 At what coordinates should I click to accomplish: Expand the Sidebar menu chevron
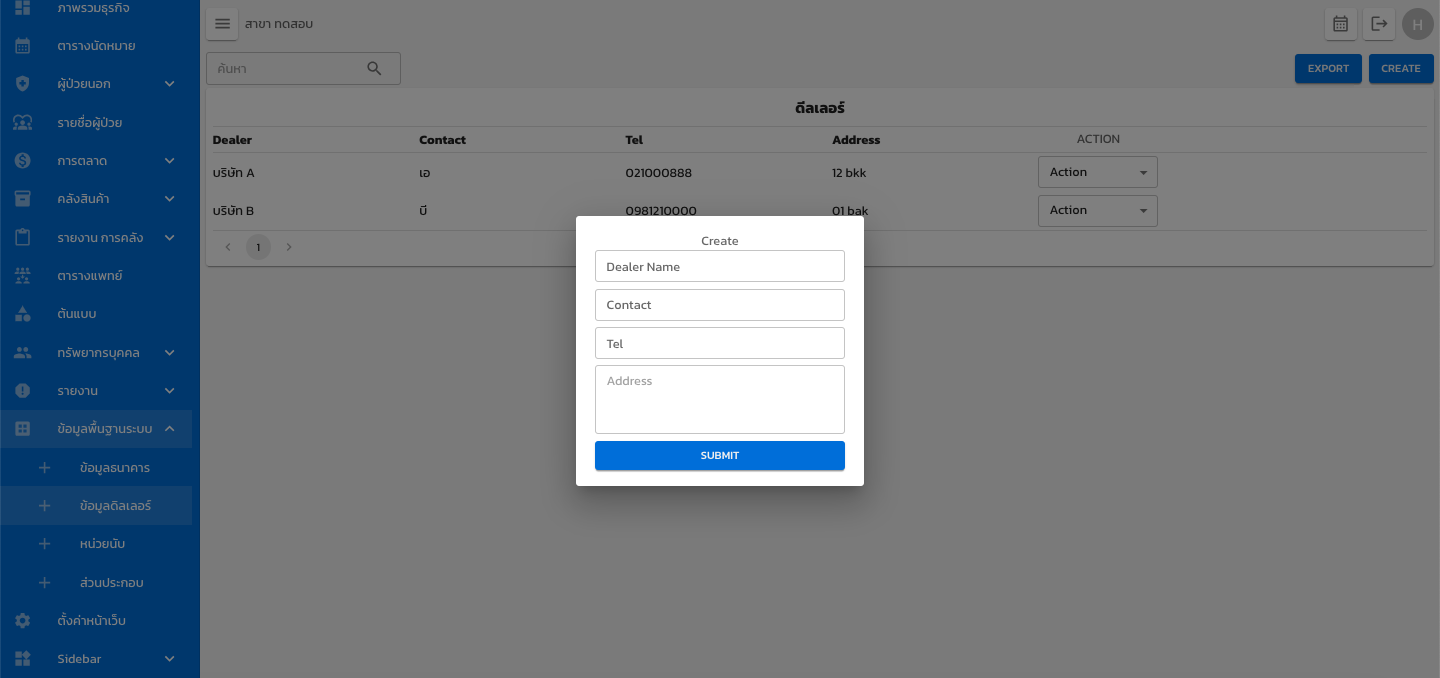pyautogui.click(x=170, y=659)
